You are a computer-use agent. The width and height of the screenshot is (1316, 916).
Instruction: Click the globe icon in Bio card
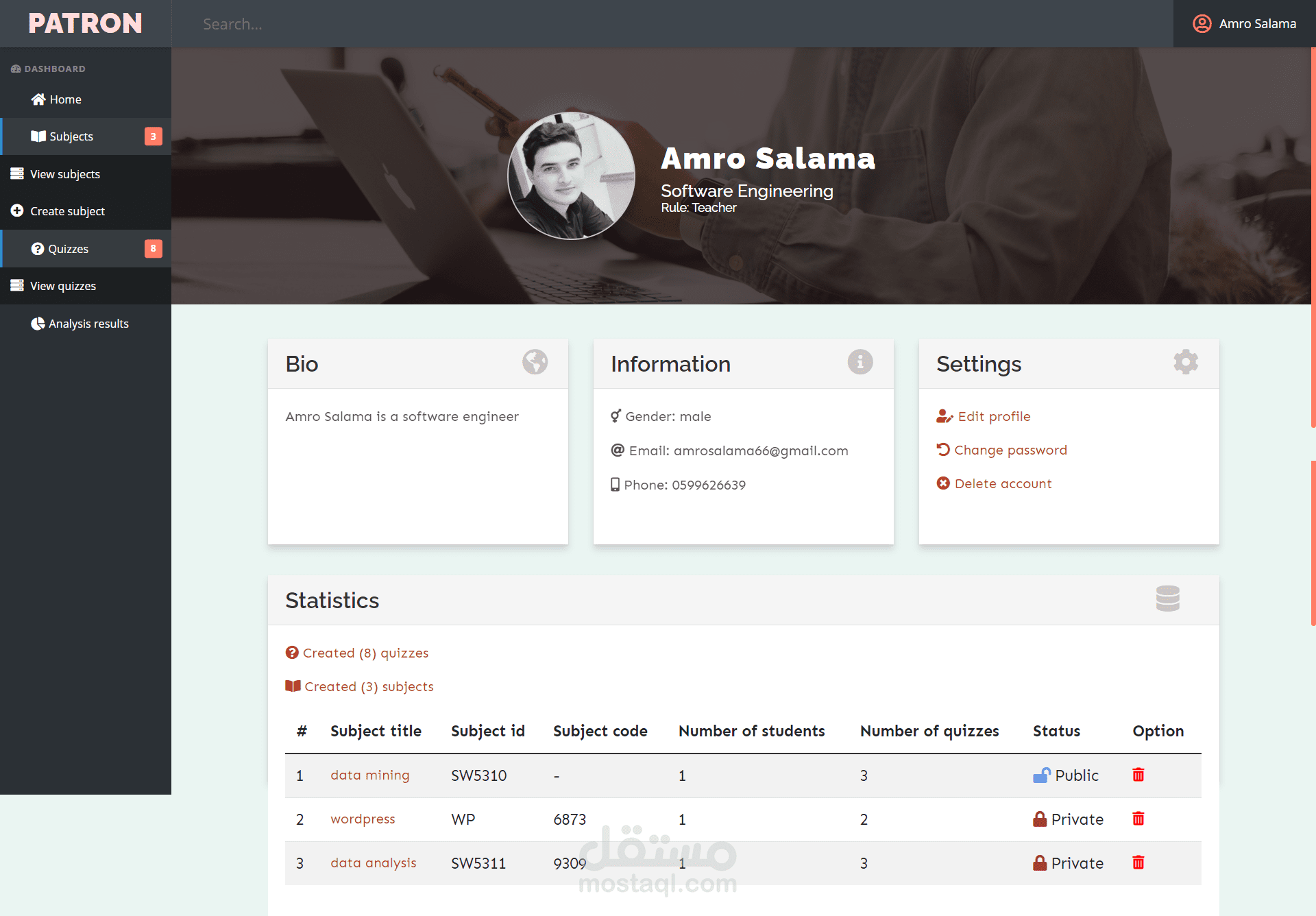click(x=535, y=362)
